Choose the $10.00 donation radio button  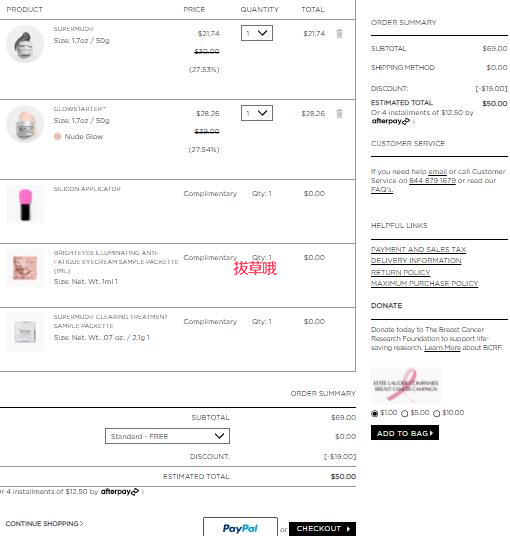437,414
